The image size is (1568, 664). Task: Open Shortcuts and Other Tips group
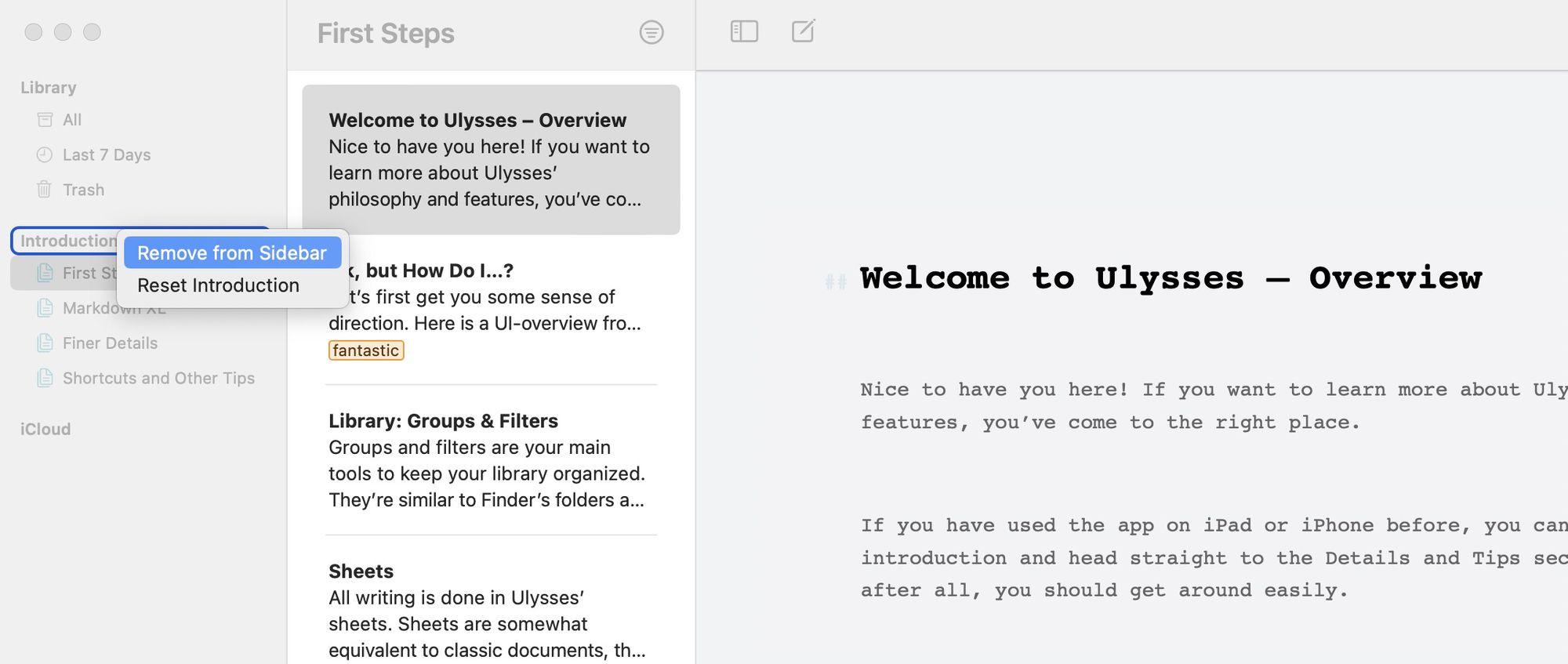158,379
